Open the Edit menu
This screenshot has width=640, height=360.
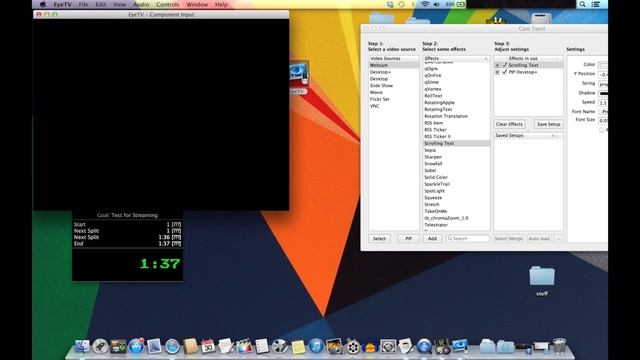point(100,4)
